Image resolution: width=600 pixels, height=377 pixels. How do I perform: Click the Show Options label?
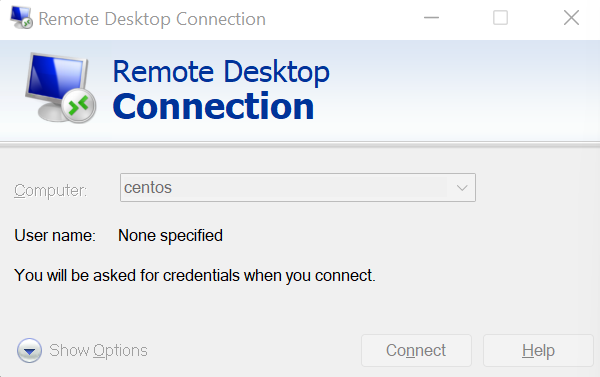98,351
